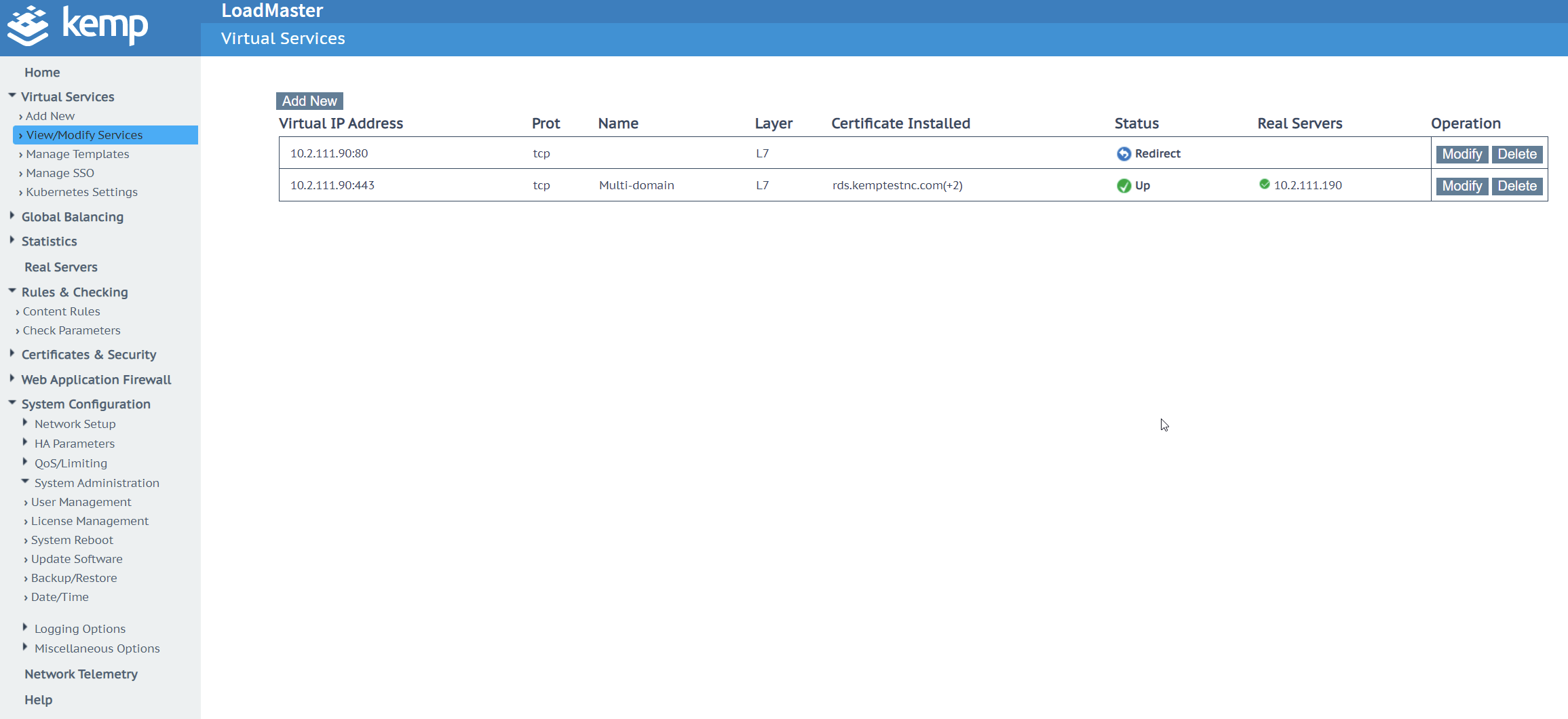Open License Management page
This screenshot has width=1568, height=719.
click(x=90, y=521)
